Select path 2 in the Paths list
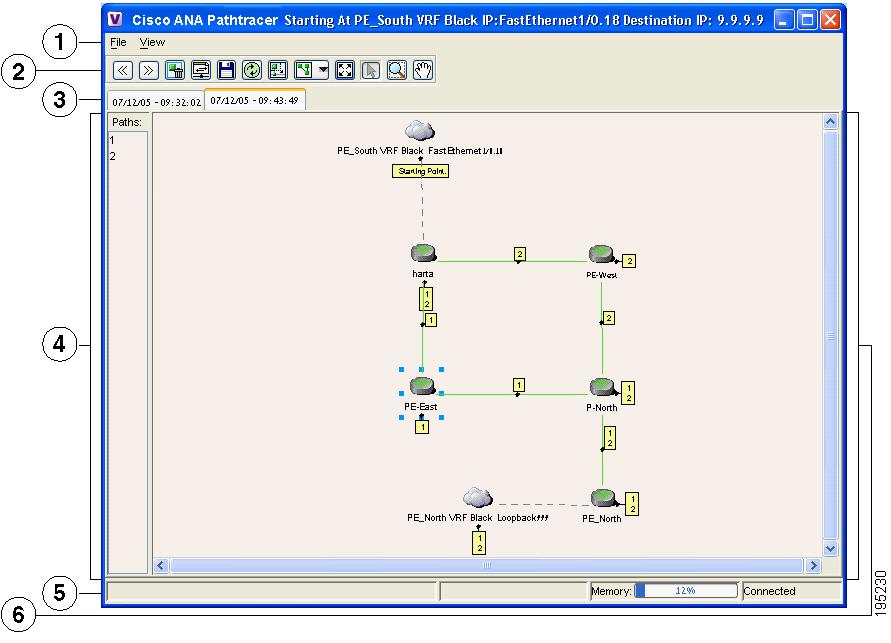891x643 pixels. [x=127, y=156]
